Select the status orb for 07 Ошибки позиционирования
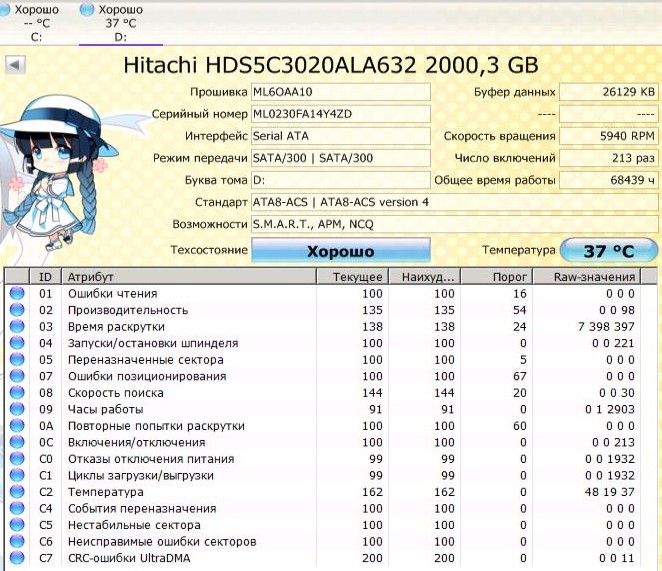Image resolution: width=662 pixels, height=571 pixels. [17, 376]
